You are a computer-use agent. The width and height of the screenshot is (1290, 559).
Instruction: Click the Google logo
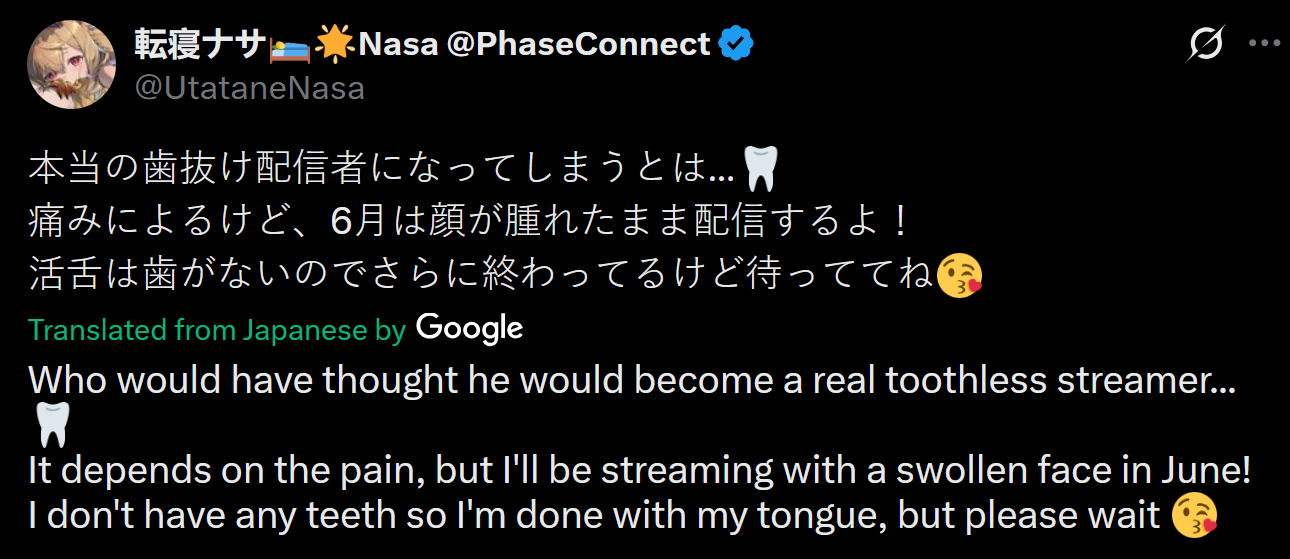click(469, 327)
